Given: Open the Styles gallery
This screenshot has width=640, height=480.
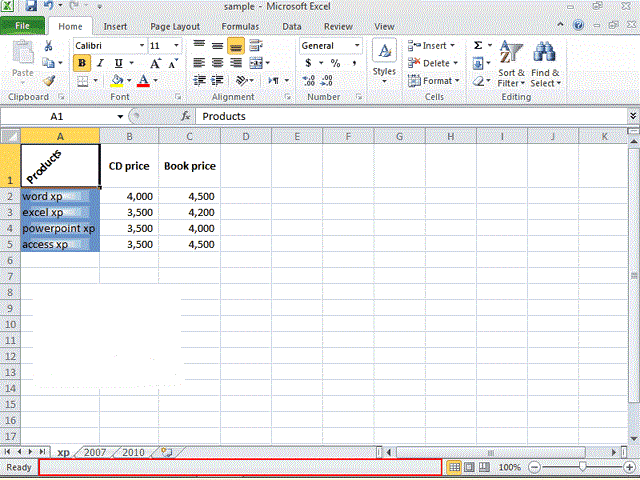Looking at the screenshot, I should pos(384,61).
